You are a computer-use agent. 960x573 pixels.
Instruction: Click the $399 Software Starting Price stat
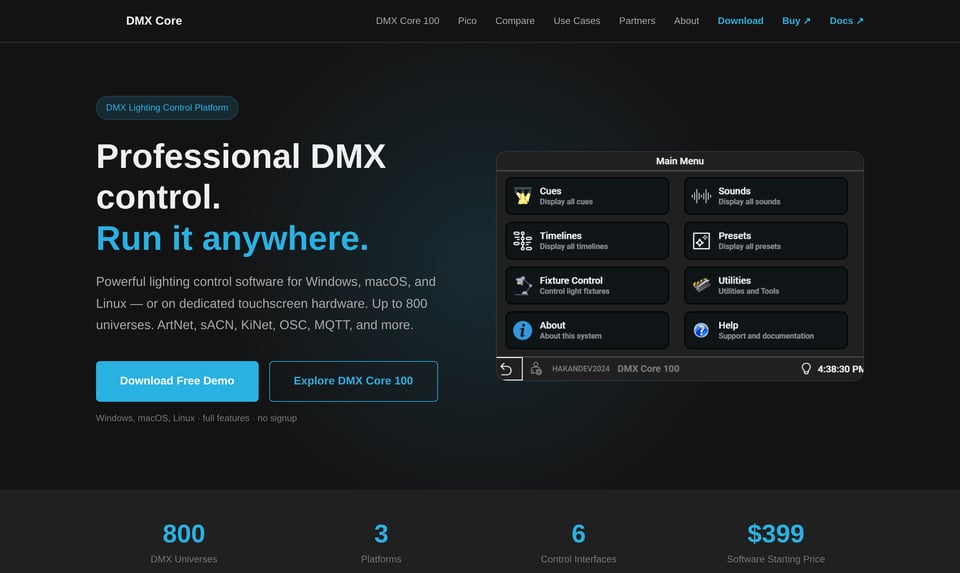pos(776,543)
